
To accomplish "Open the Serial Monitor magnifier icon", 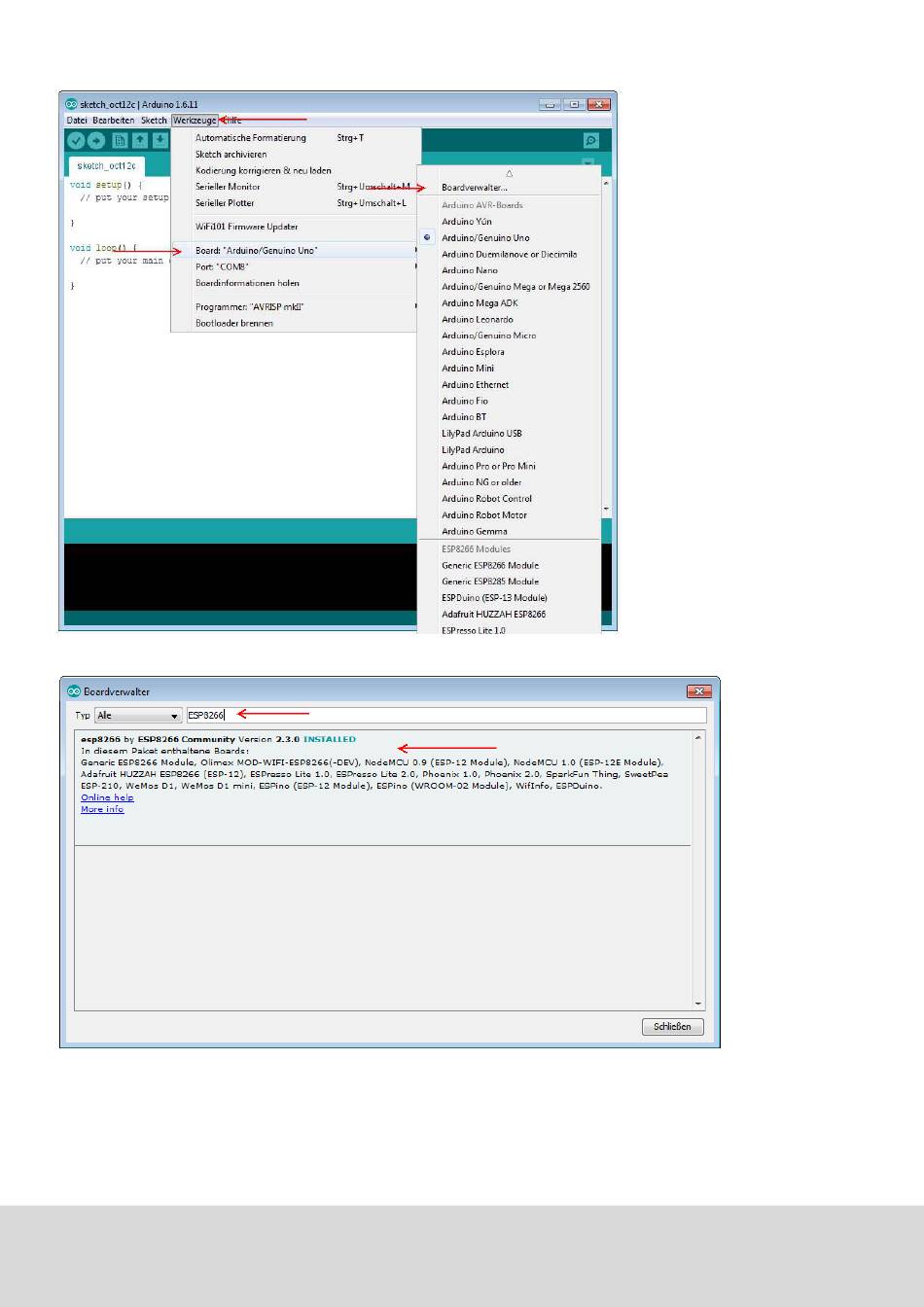I will coord(590,141).
